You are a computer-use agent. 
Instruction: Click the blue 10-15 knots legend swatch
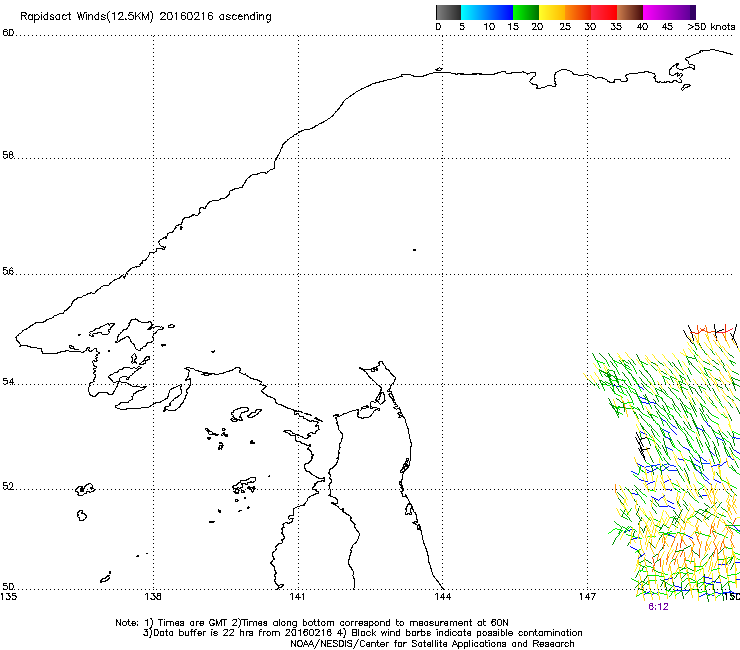[x=500, y=12]
